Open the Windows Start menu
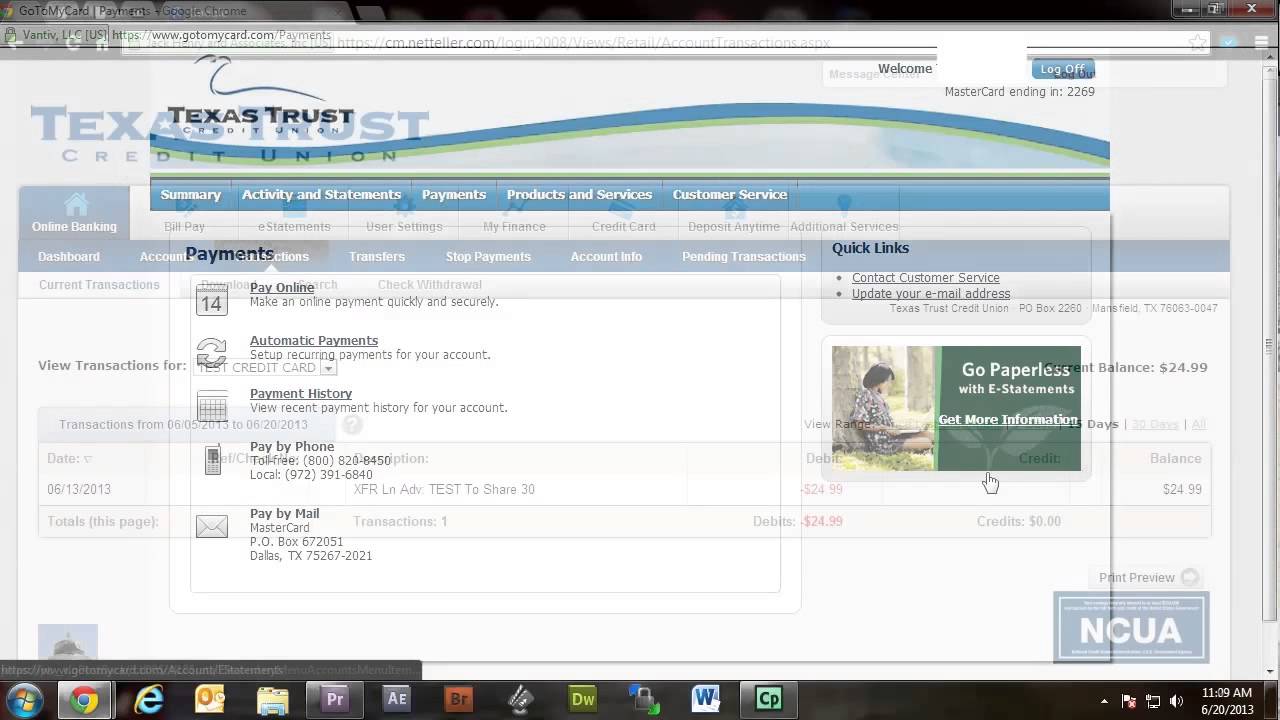1280x720 pixels. pos(25,699)
